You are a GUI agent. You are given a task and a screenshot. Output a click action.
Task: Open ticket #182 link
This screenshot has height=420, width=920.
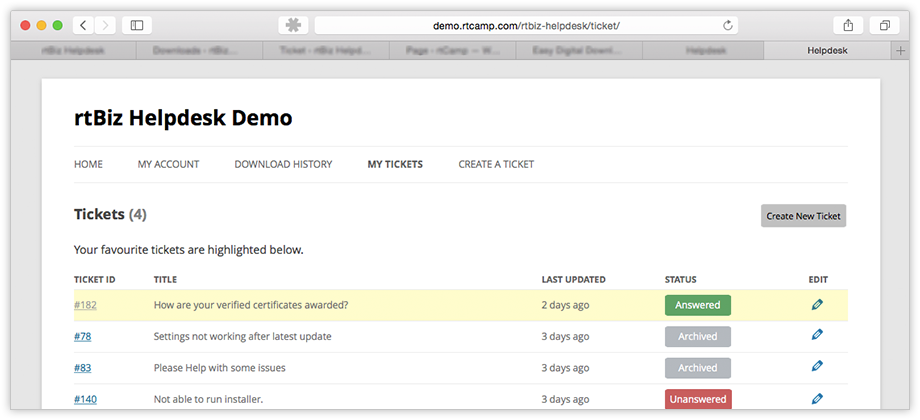click(x=85, y=305)
